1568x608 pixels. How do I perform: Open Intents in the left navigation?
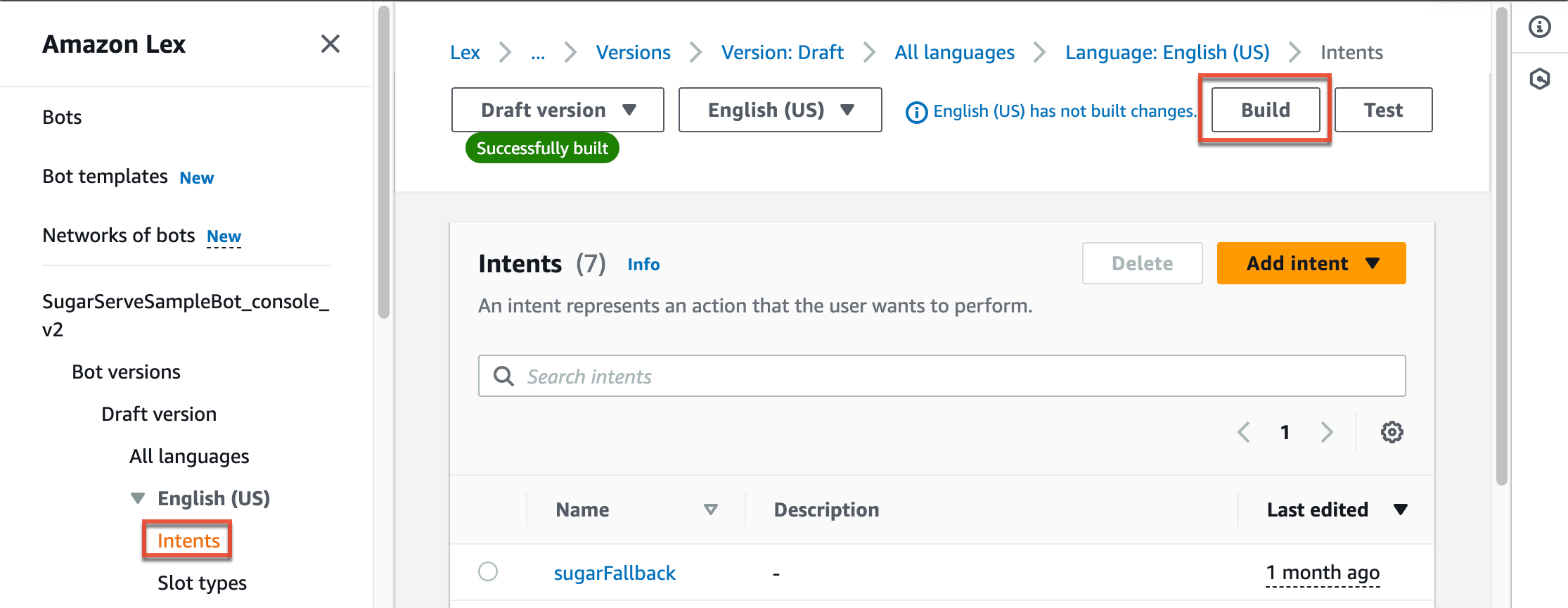[188, 540]
